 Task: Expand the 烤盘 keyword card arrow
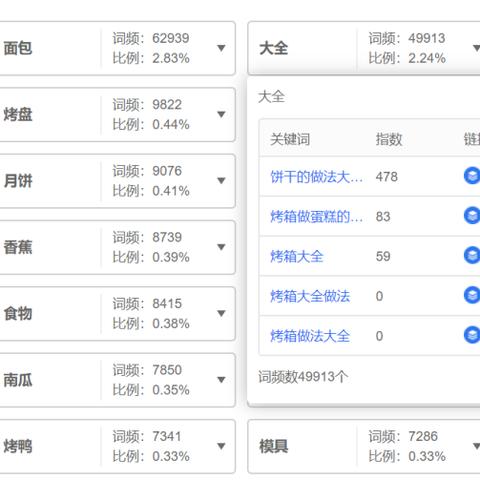coord(221,114)
